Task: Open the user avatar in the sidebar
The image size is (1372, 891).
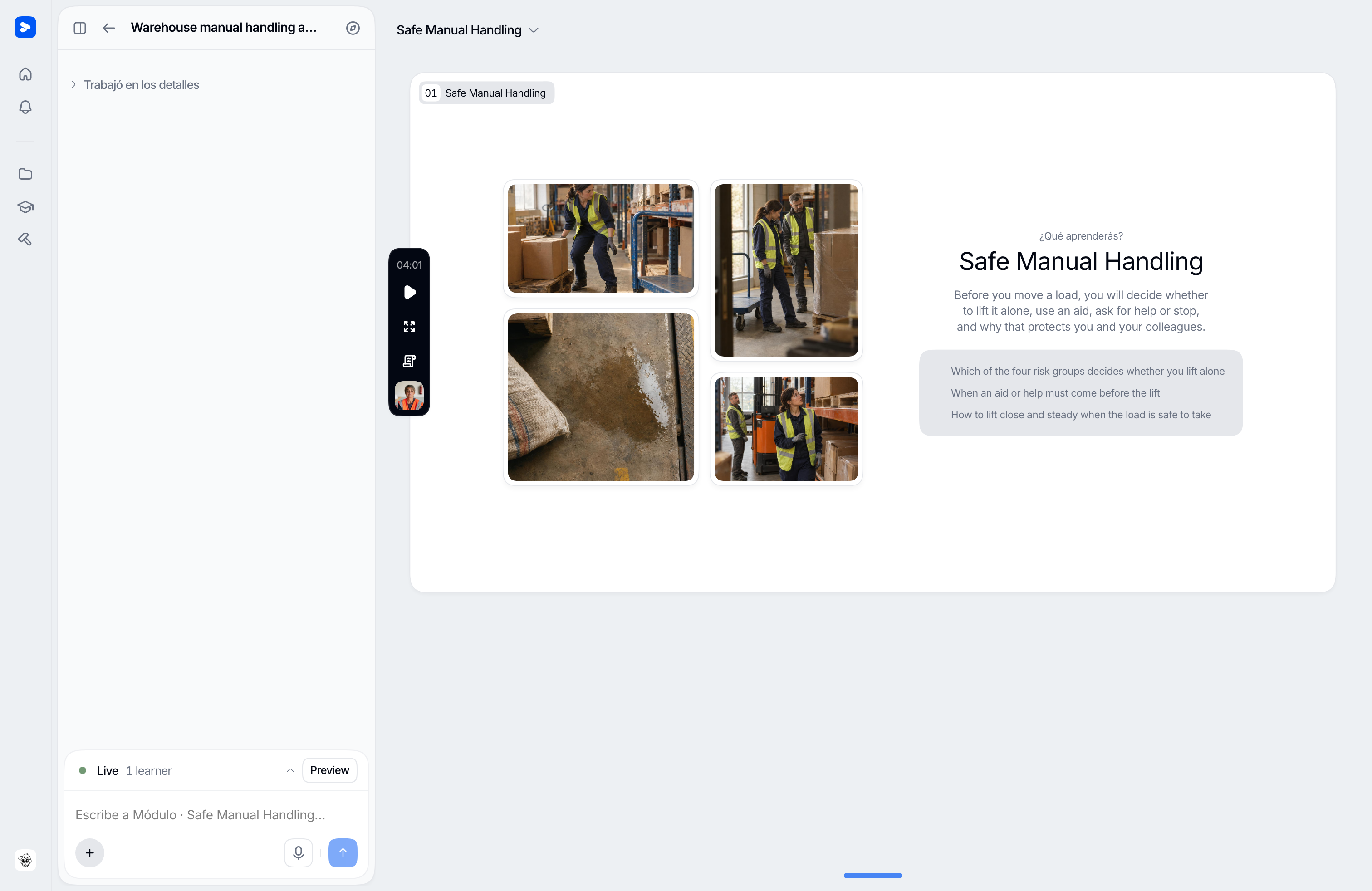Action: (25, 860)
